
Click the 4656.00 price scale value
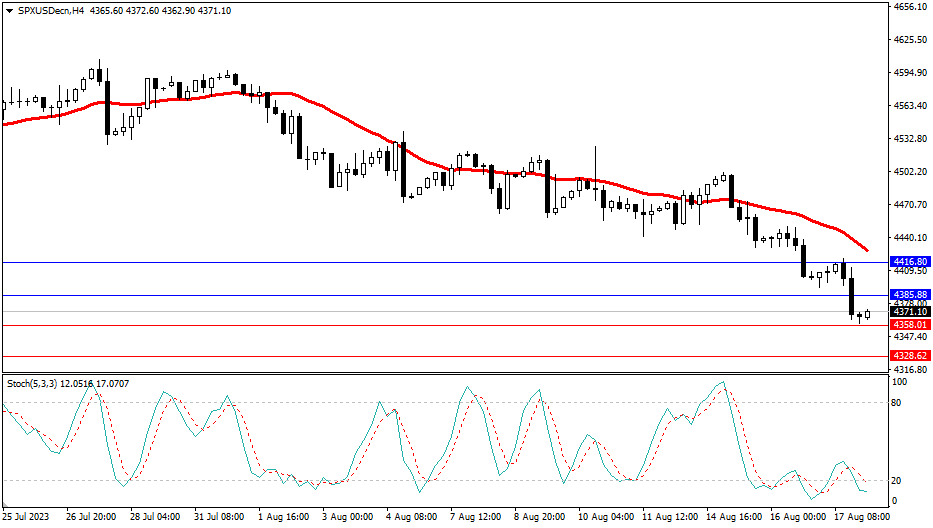tap(909, 7)
